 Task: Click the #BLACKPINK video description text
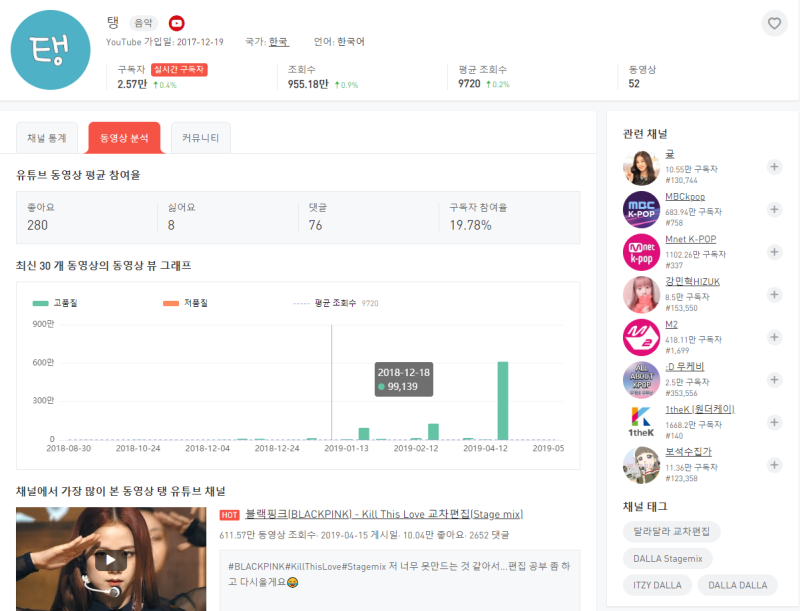pyautogui.click(x=399, y=574)
